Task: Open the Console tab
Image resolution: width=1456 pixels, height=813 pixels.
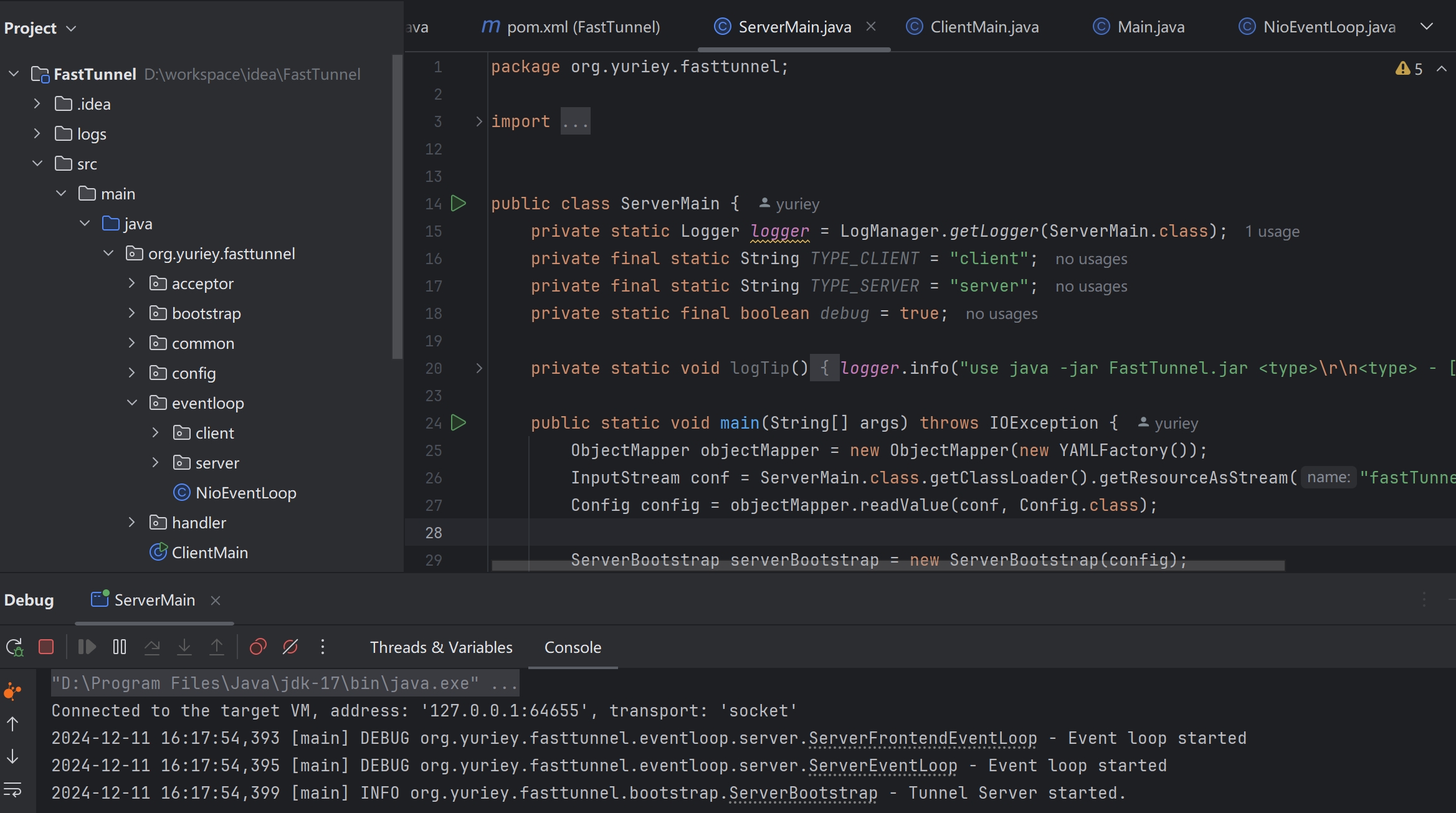Action: 573,647
